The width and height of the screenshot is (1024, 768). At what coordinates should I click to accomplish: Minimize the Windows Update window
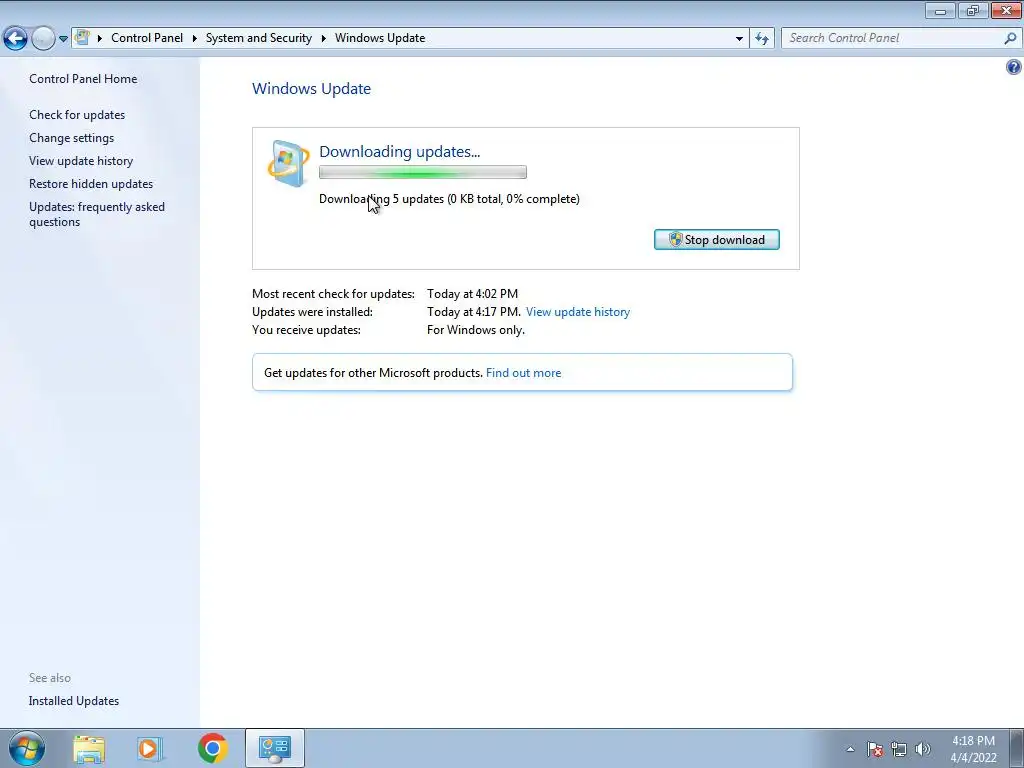coord(940,10)
